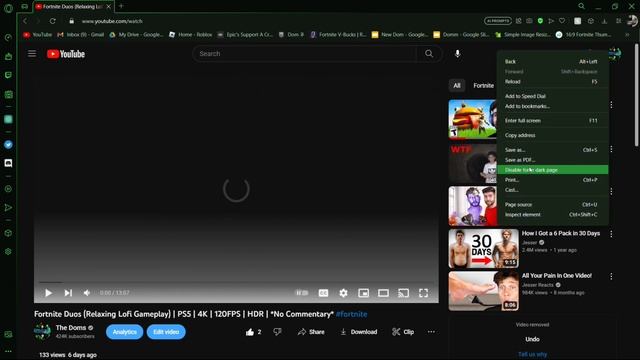Click the page vertical scrollbar
This screenshot has height=360, width=640.
[x=637, y=94]
